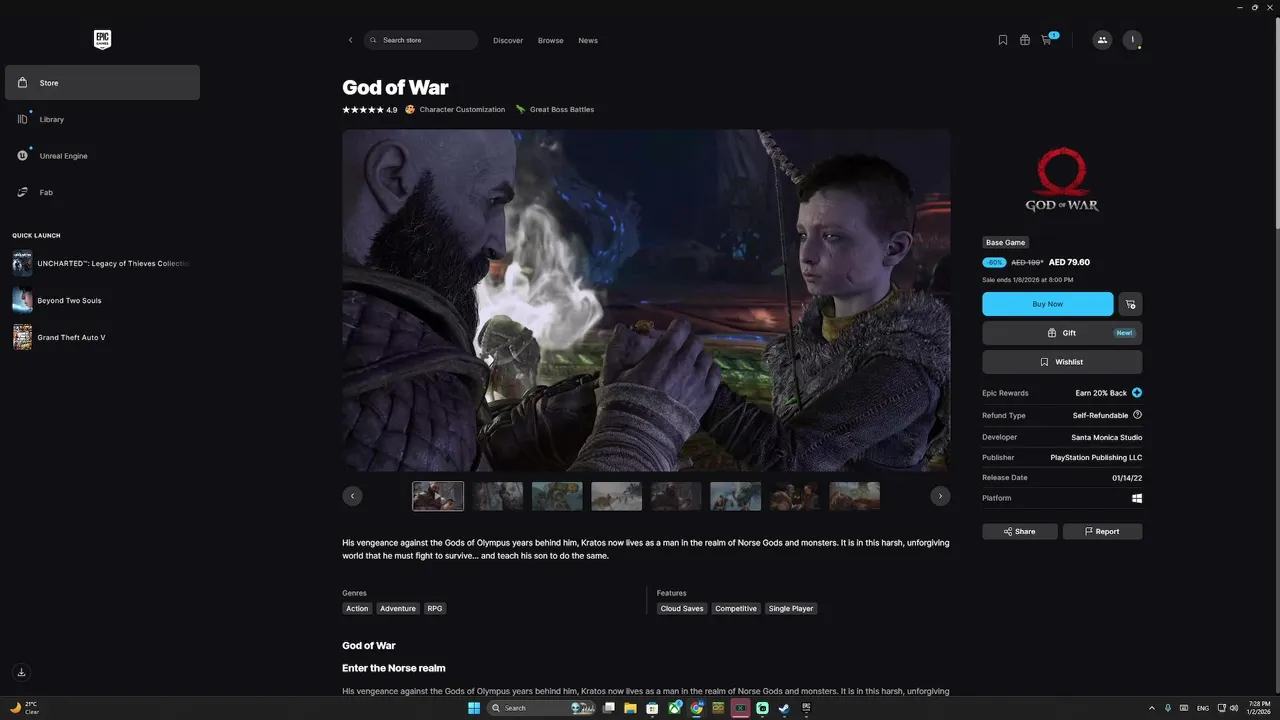Click the Buy Now button

point(1047,304)
